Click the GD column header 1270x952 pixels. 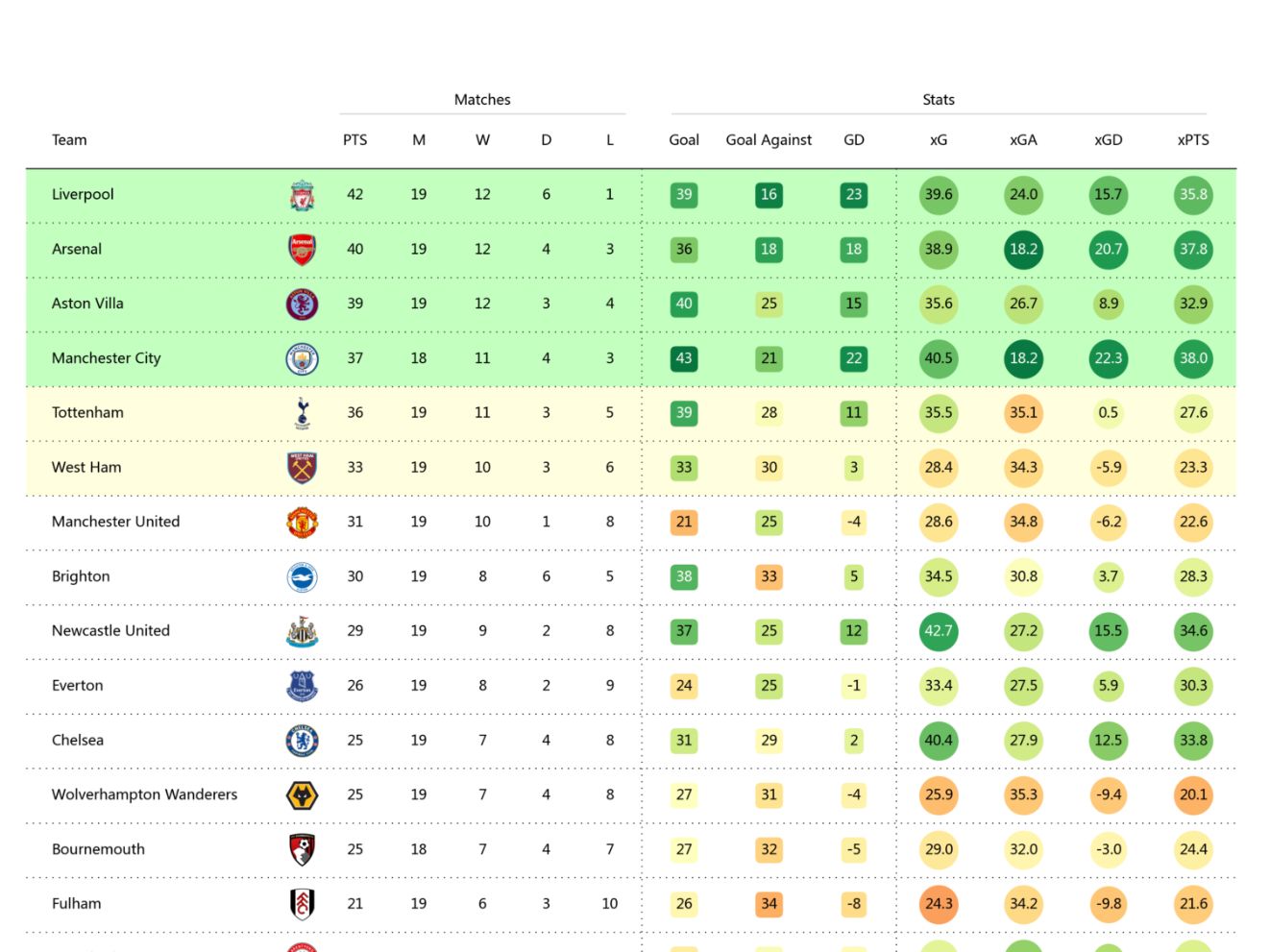[854, 140]
